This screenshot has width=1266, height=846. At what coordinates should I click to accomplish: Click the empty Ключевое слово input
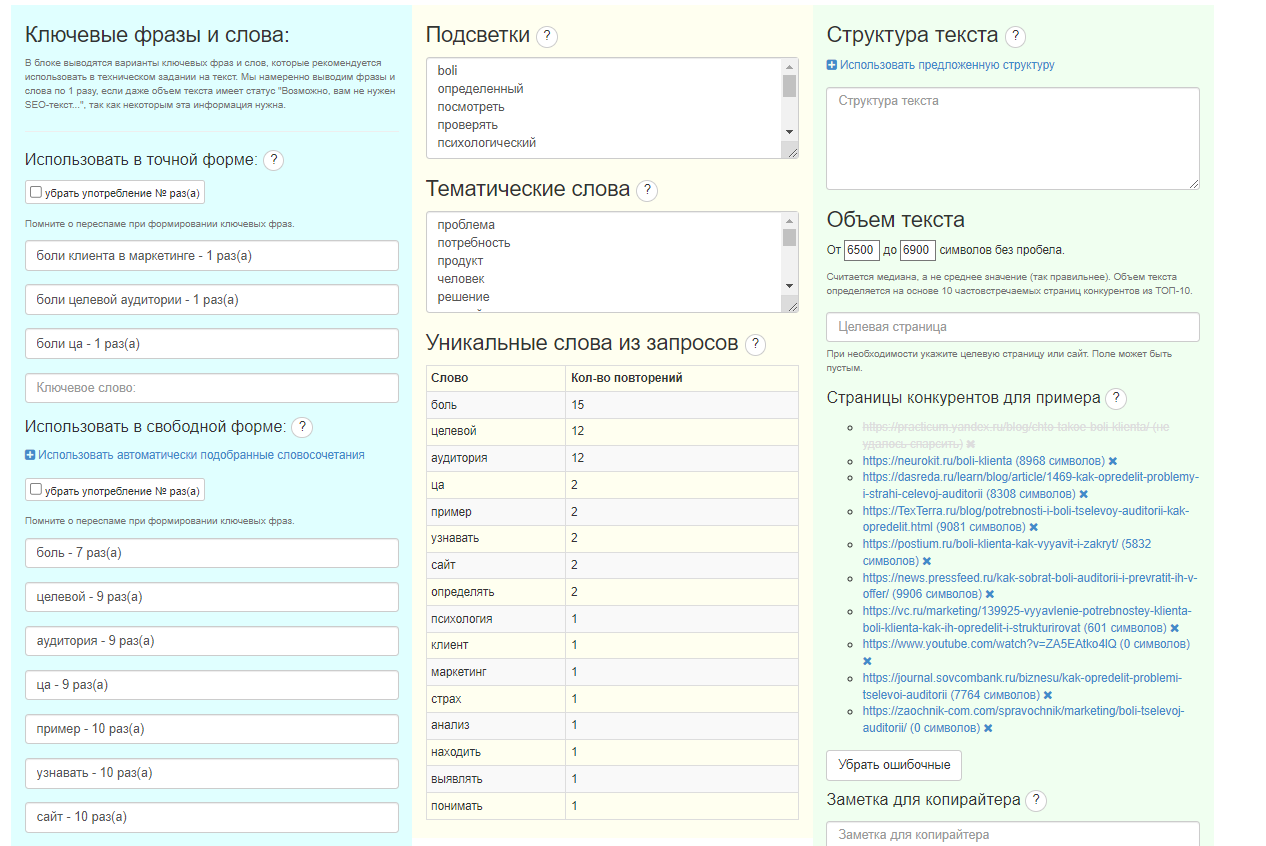(x=211, y=388)
